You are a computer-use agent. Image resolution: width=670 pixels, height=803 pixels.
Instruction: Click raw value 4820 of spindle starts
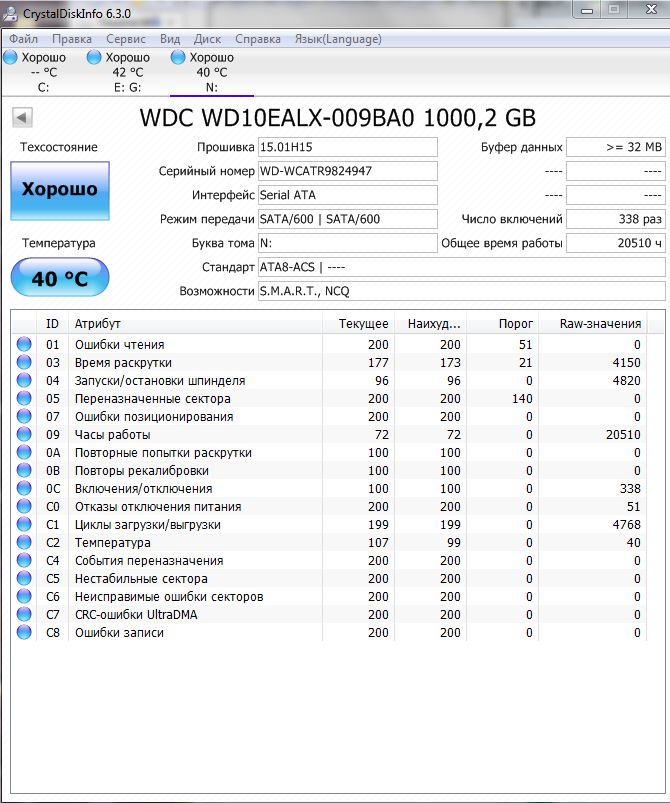click(x=626, y=381)
